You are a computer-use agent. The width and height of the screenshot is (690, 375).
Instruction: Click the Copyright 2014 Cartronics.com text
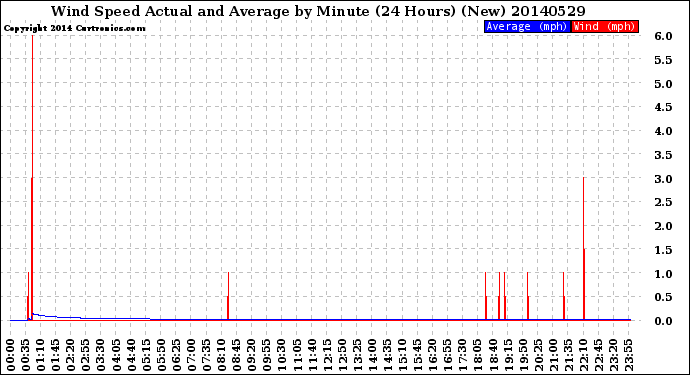pos(74,29)
